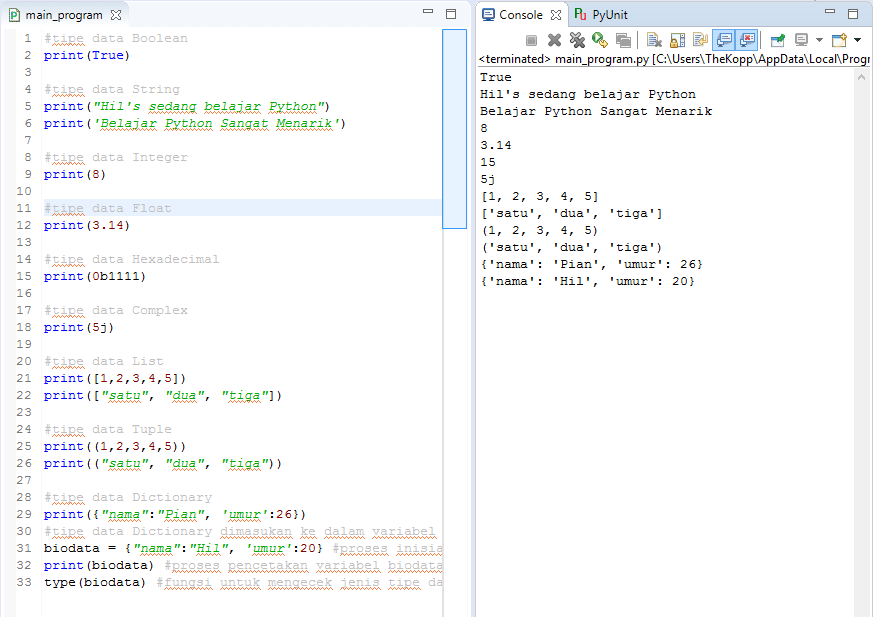Toggle Scroll Lock in the console
The height and width of the screenshot is (617, 873).
click(x=677, y=40)
